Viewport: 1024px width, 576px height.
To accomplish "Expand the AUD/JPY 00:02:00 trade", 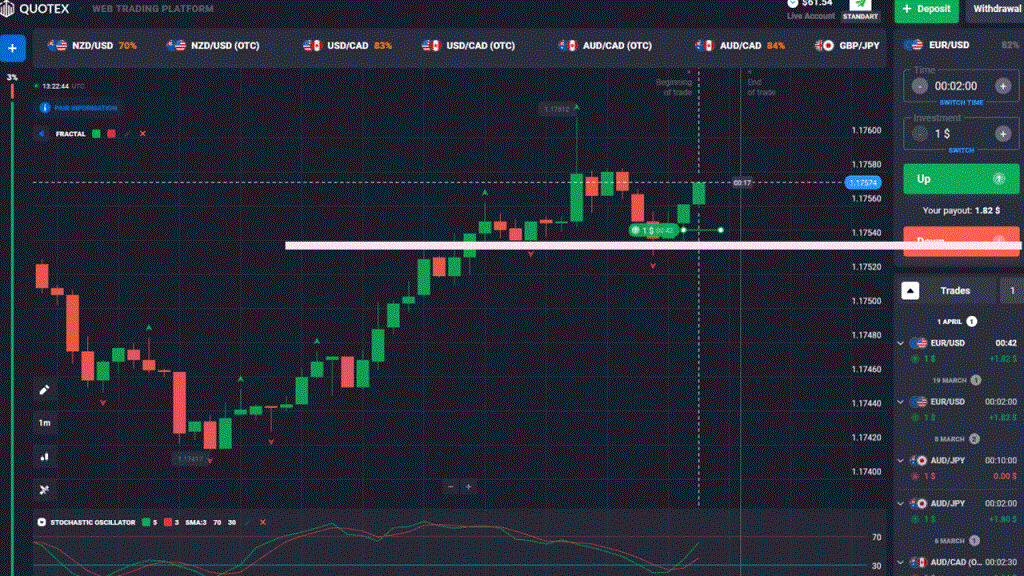I will tap(901, 504).
